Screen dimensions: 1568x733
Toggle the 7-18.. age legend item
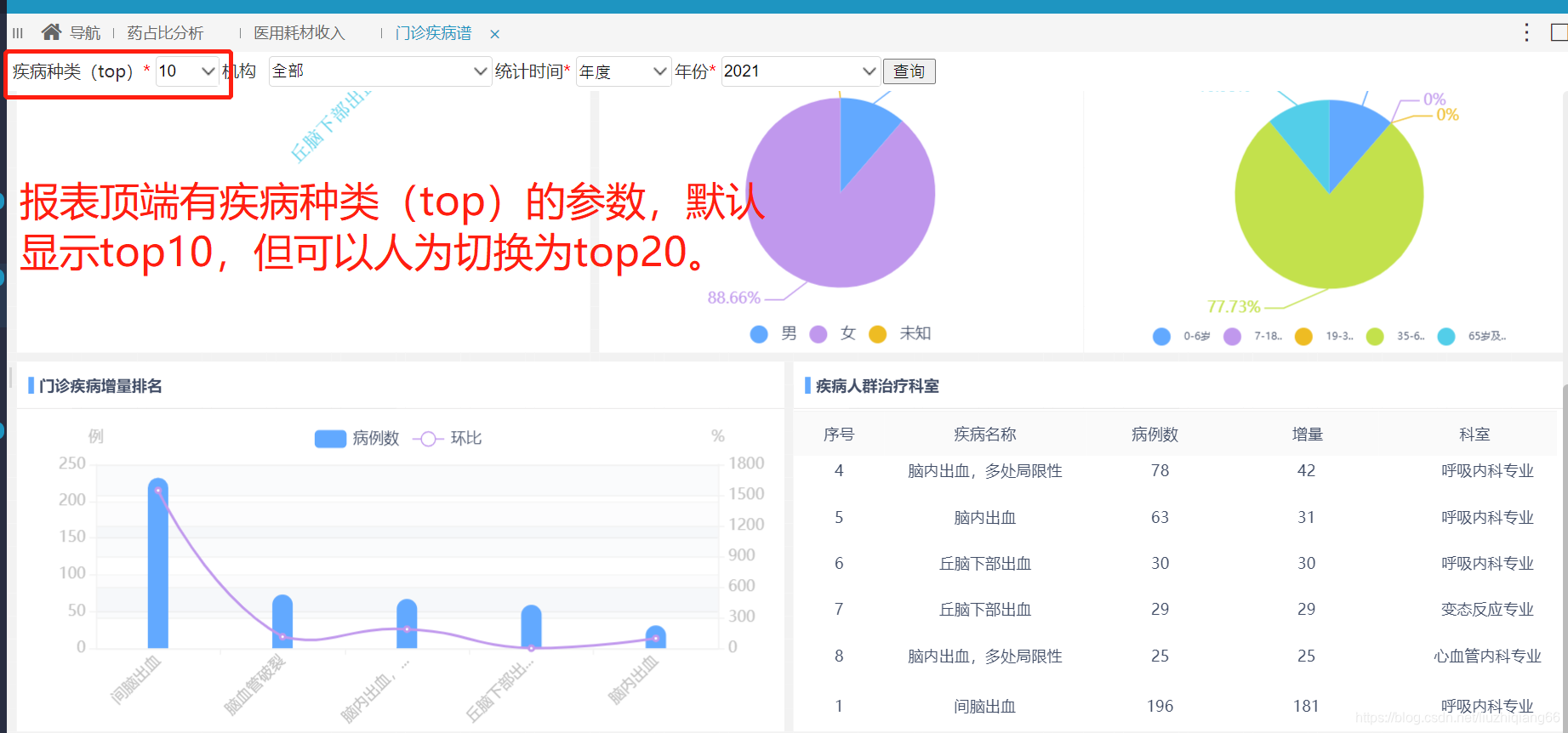click(x=1253, y=336)
